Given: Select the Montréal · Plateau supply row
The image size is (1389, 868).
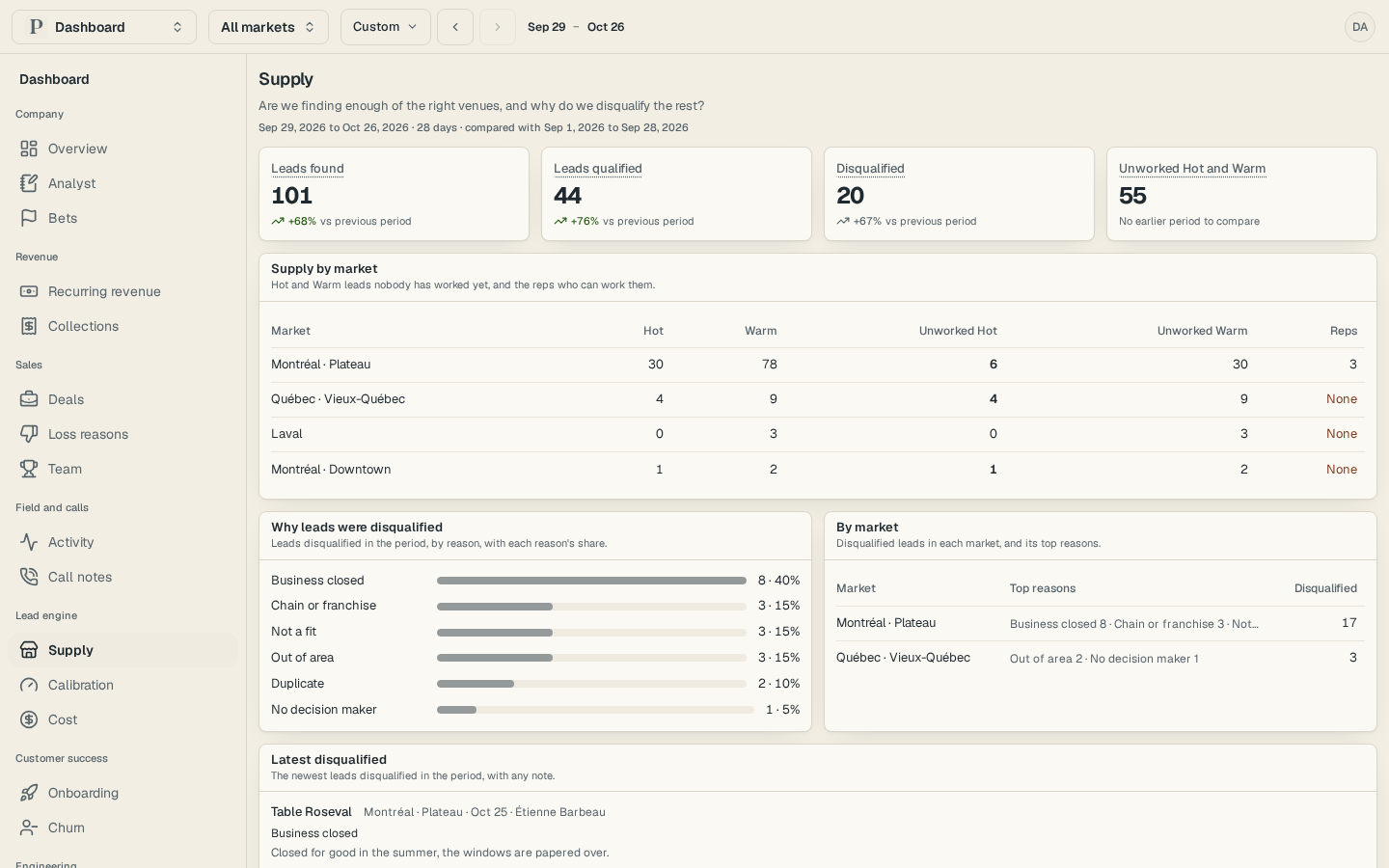Looking at the screenshot, I should (818, 365).
